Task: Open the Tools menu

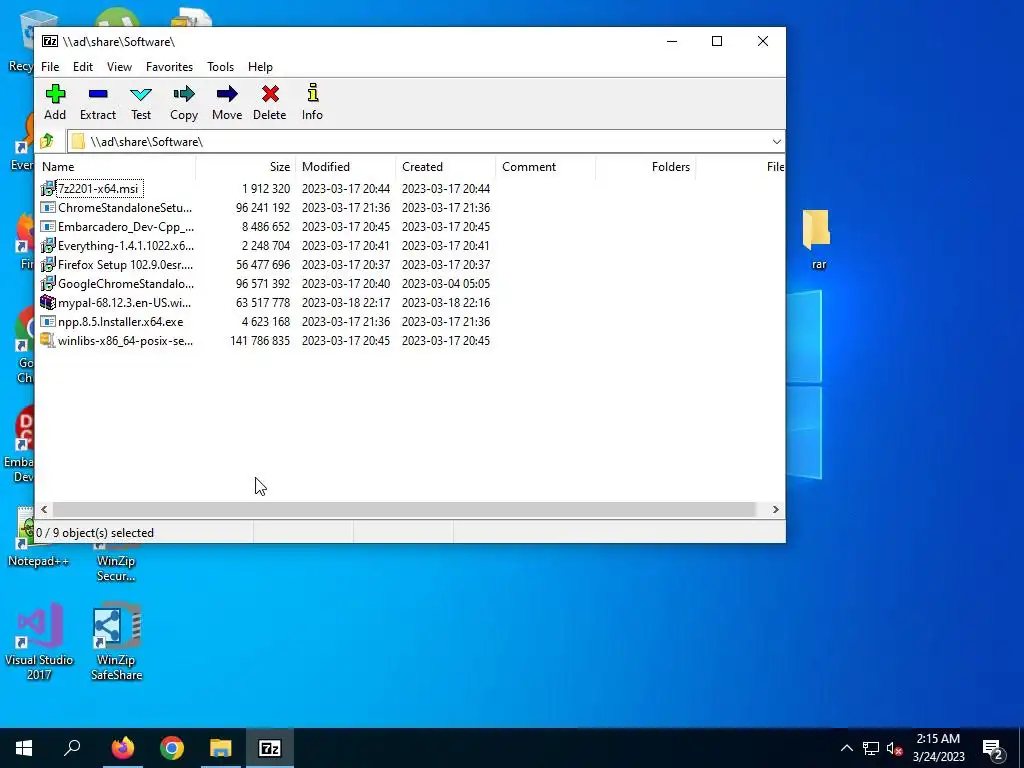Action: [220, 67]
